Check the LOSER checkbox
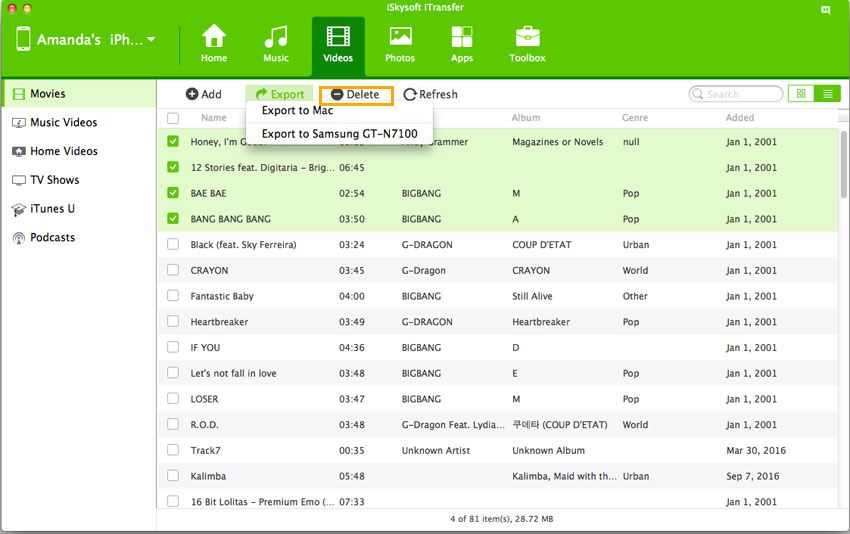Screen dimensions: 850x534 [173, 398]
